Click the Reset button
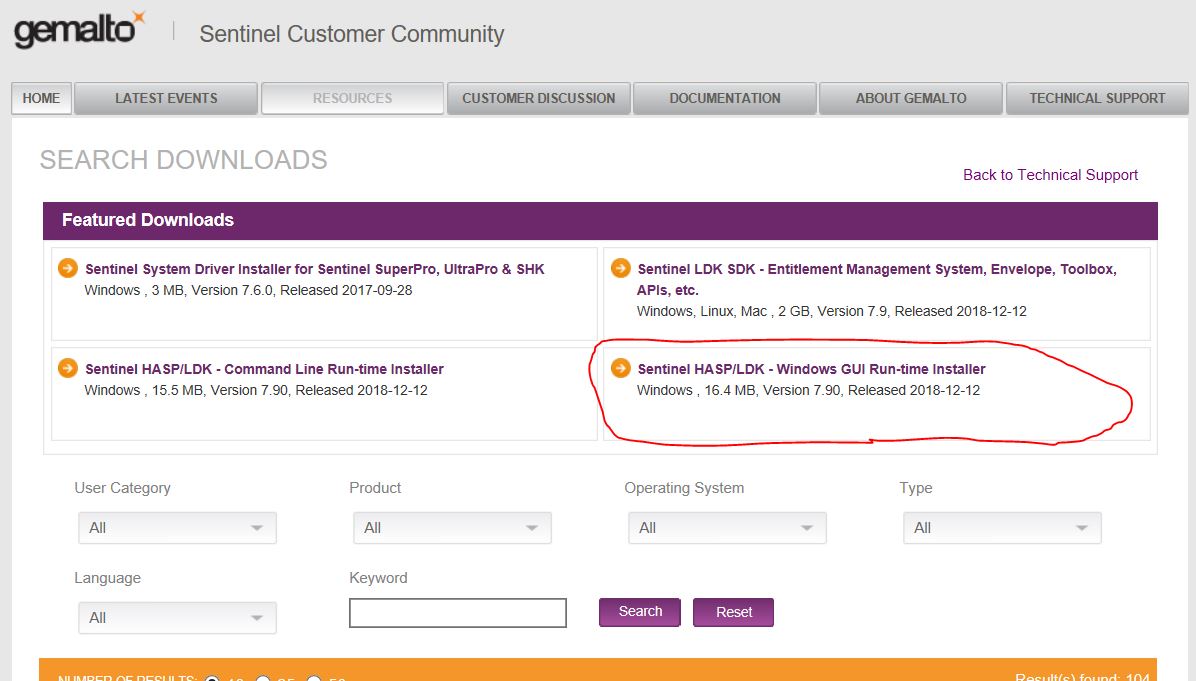Image resolution: width=1196 pixels, height=681 pixels. tap(734, 612)
